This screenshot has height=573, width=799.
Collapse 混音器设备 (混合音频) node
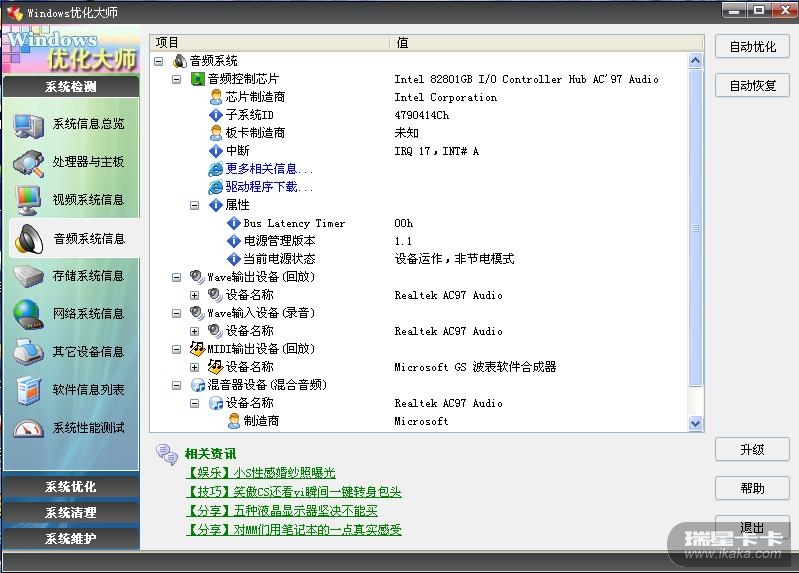coord(176,385)
